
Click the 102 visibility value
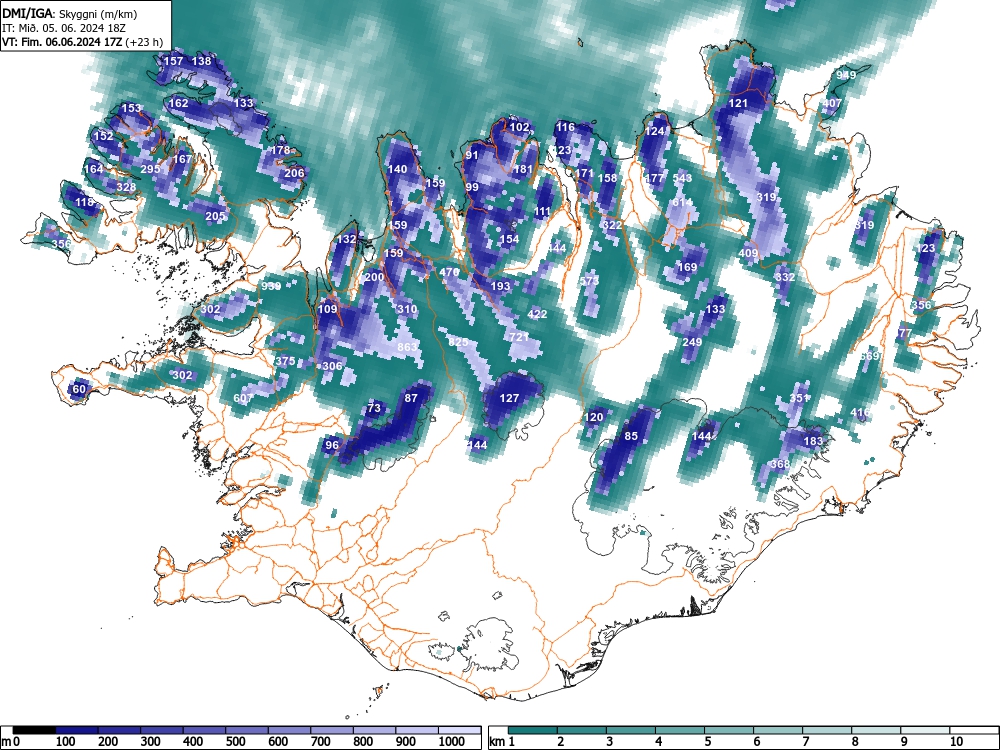click(519, 127)
